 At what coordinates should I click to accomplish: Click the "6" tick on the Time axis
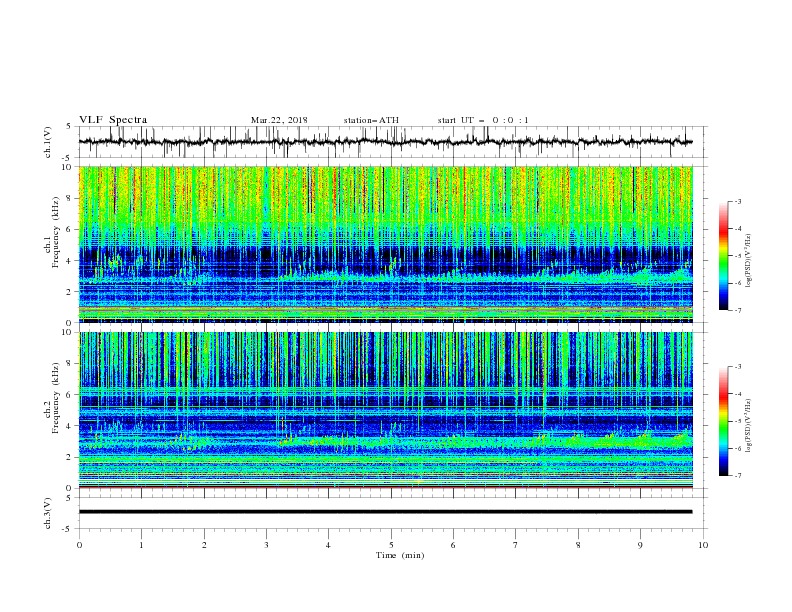pyautogui.click(x=453, y=545)
